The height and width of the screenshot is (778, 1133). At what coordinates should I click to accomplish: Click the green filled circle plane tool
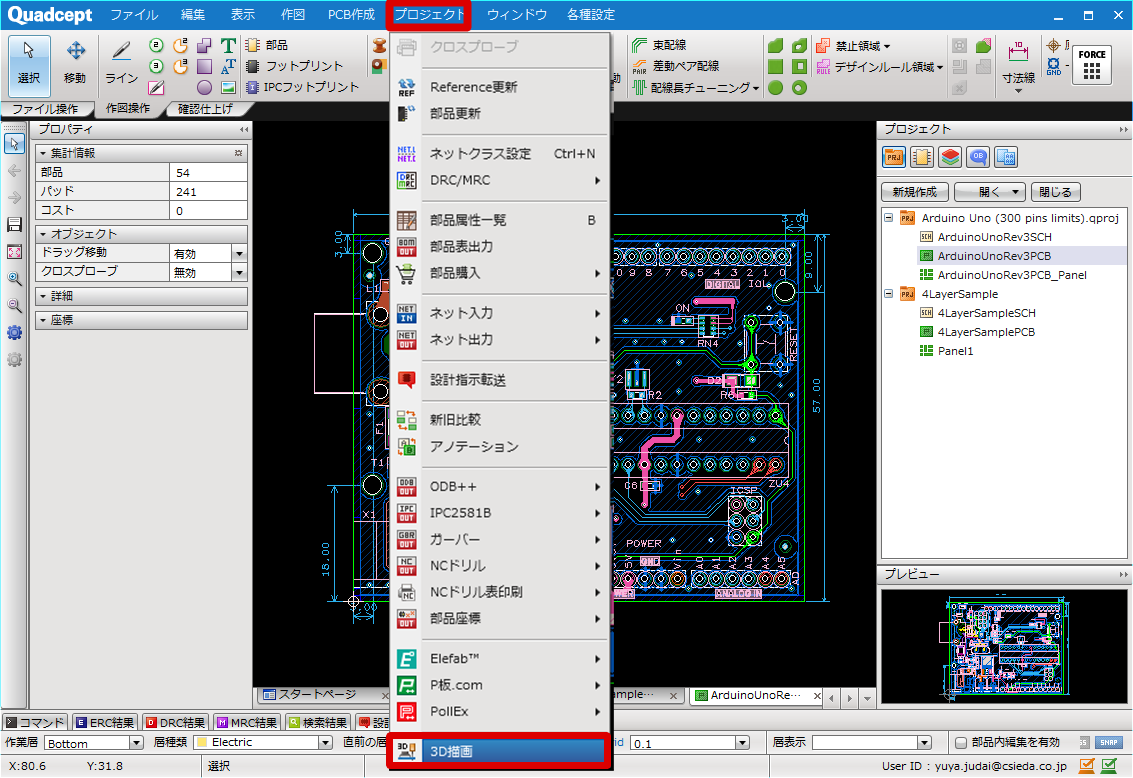[776, 88]
